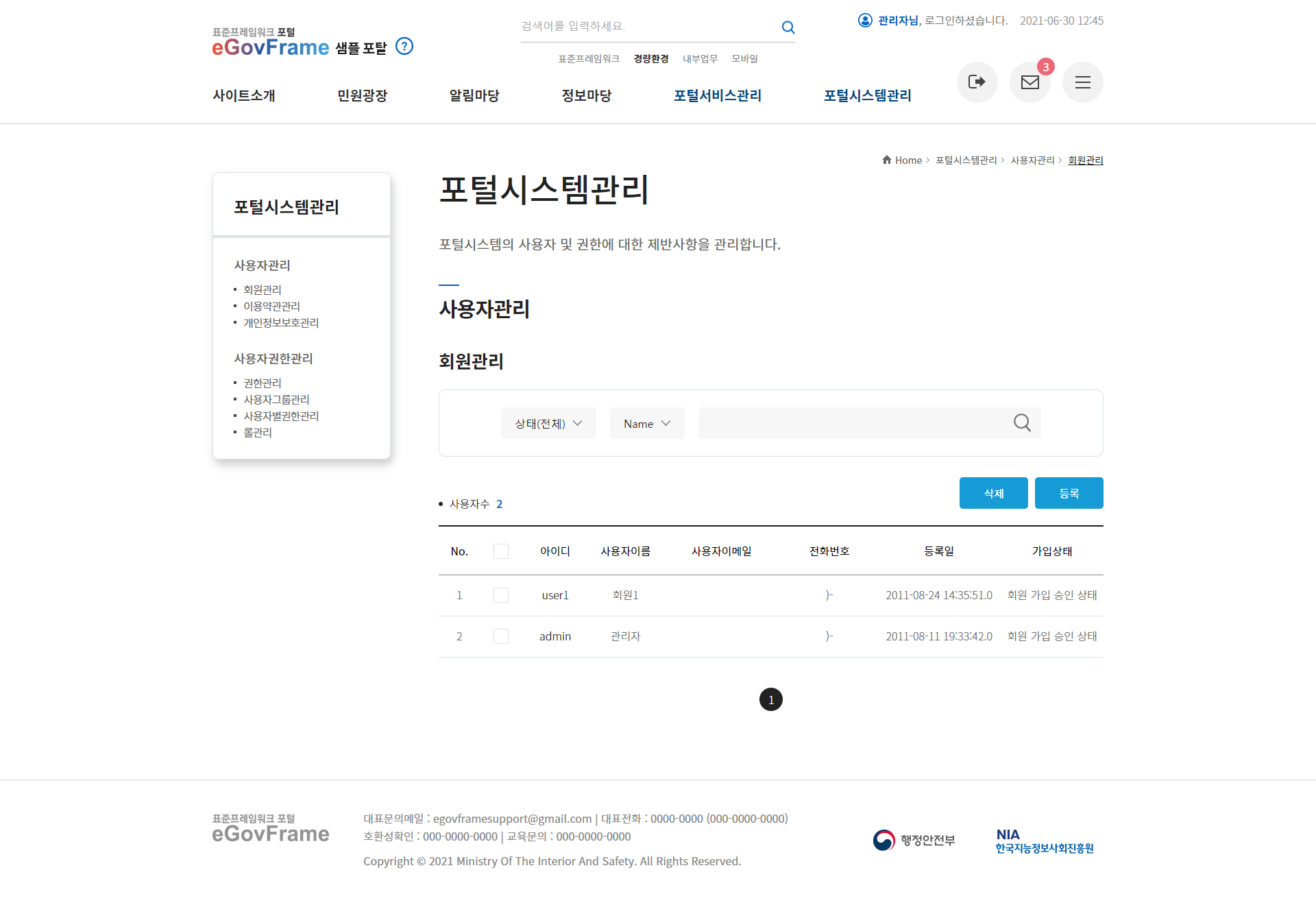
Task: Click the eGovFrame logo in header
Action: (271, 47)
